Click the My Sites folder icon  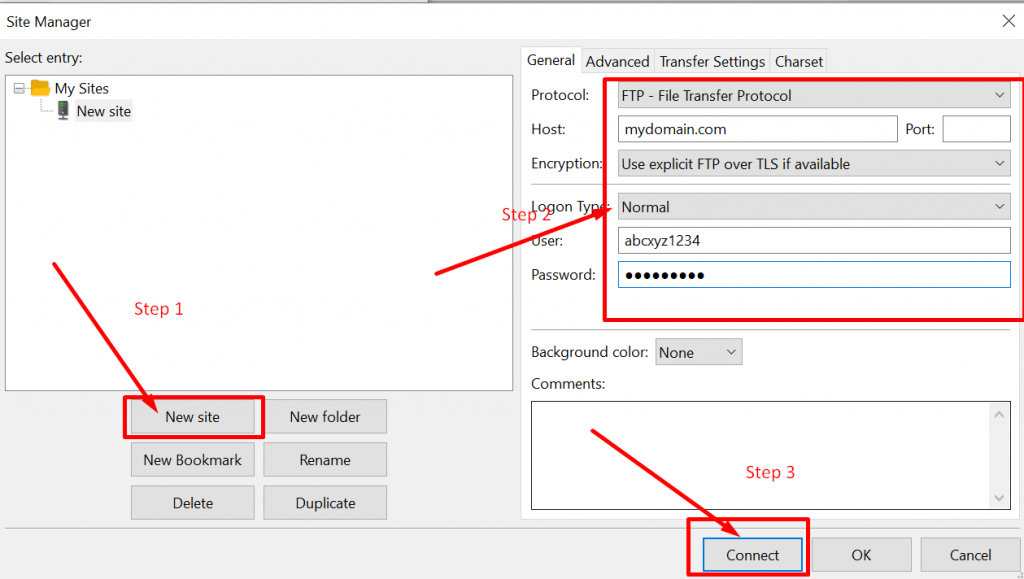pos(40,88)
